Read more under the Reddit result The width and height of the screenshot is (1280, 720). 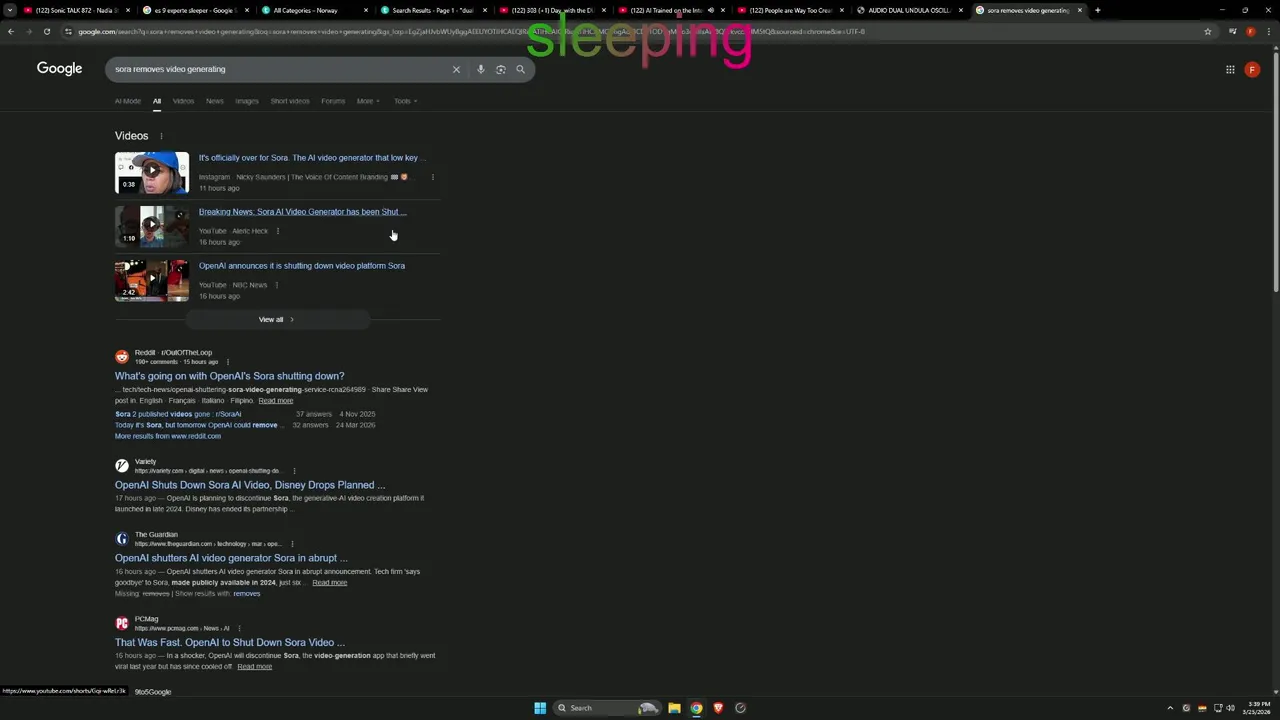point(276,401)
